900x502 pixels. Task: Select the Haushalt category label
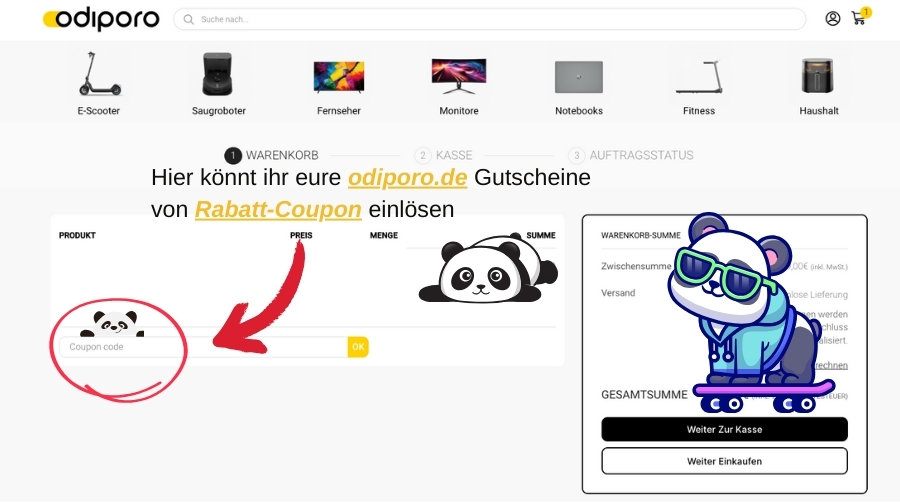pos(818,111)
